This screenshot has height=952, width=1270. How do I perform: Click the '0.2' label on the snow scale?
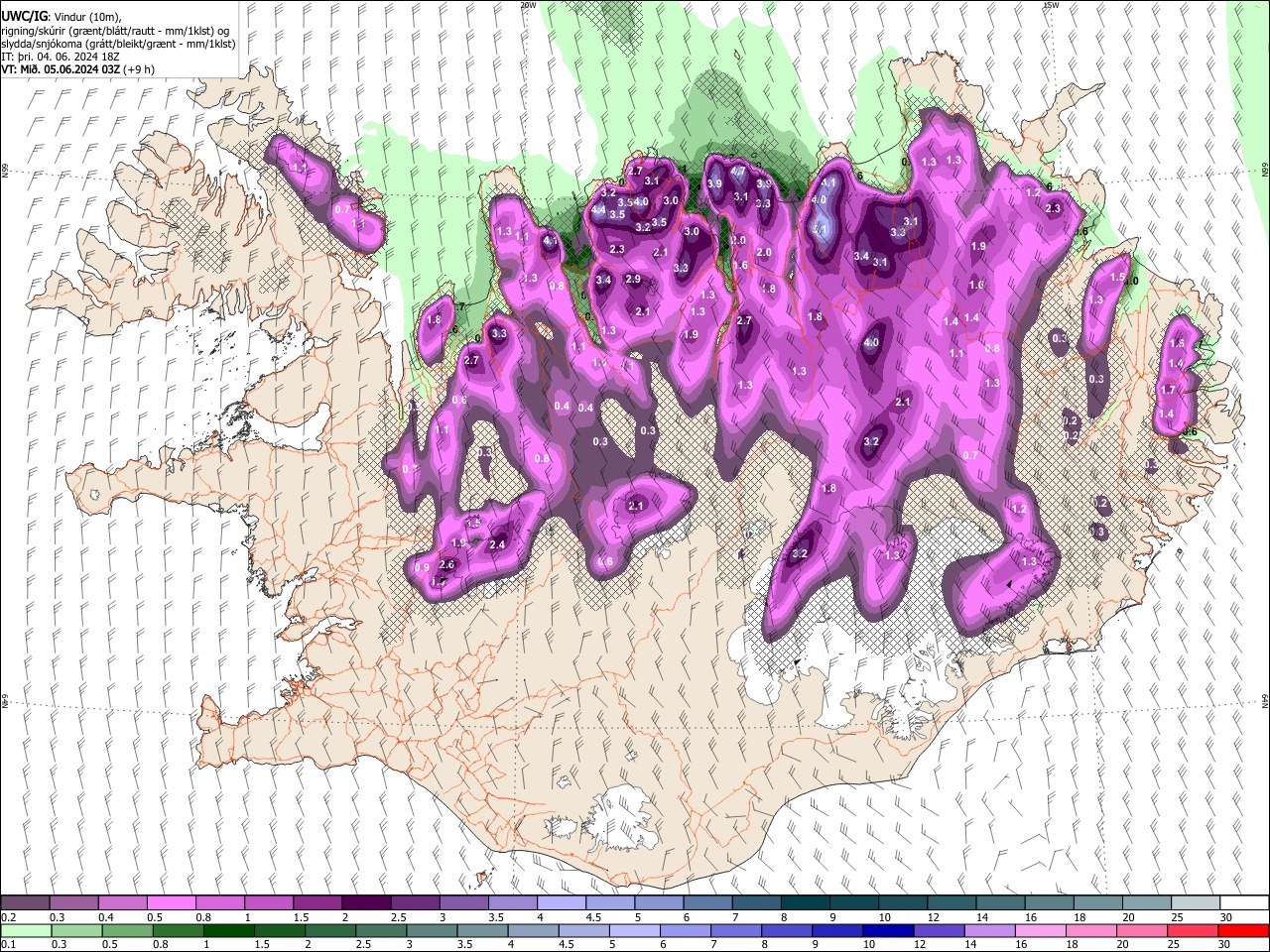[7, 917]
